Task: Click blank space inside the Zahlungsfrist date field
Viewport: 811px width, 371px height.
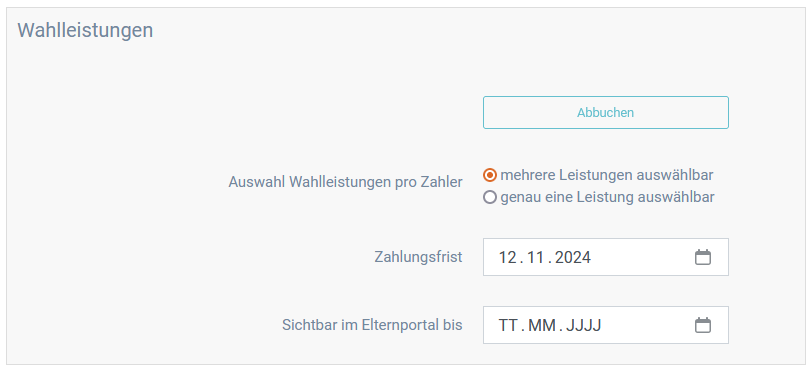Action: tap(641, 257)
